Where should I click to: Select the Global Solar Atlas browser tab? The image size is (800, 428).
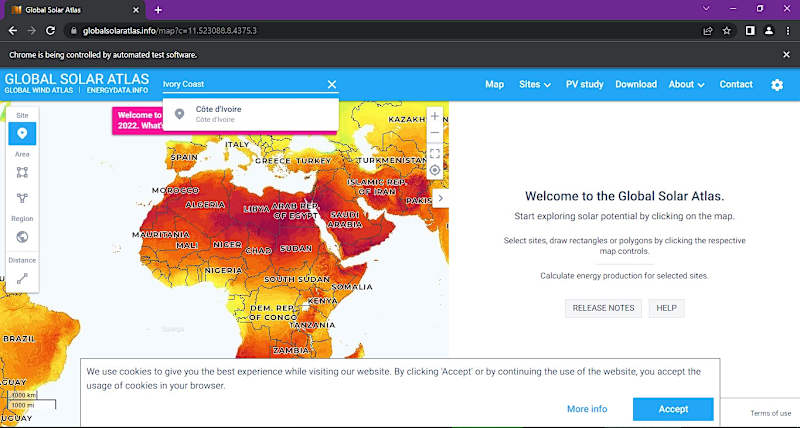pyautogui.click(x=76, y=10)
